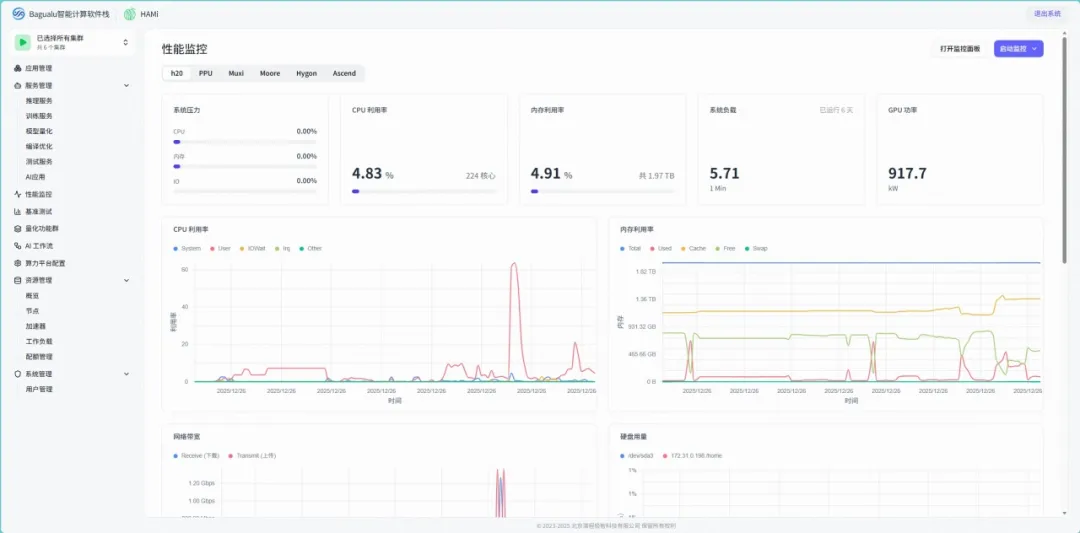This screenshot has height=533, width=1080.
Task: Toggle Irq series in CPU chart legend
Action: point(282,248)
